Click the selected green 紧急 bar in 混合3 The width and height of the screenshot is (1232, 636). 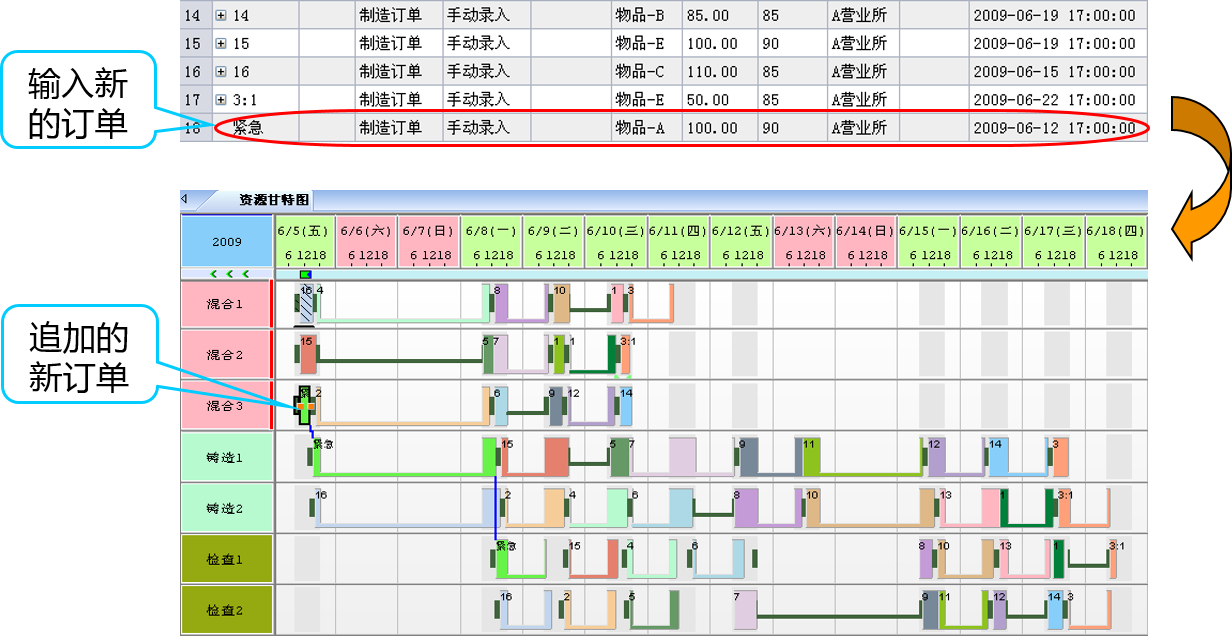coord(305,407)
